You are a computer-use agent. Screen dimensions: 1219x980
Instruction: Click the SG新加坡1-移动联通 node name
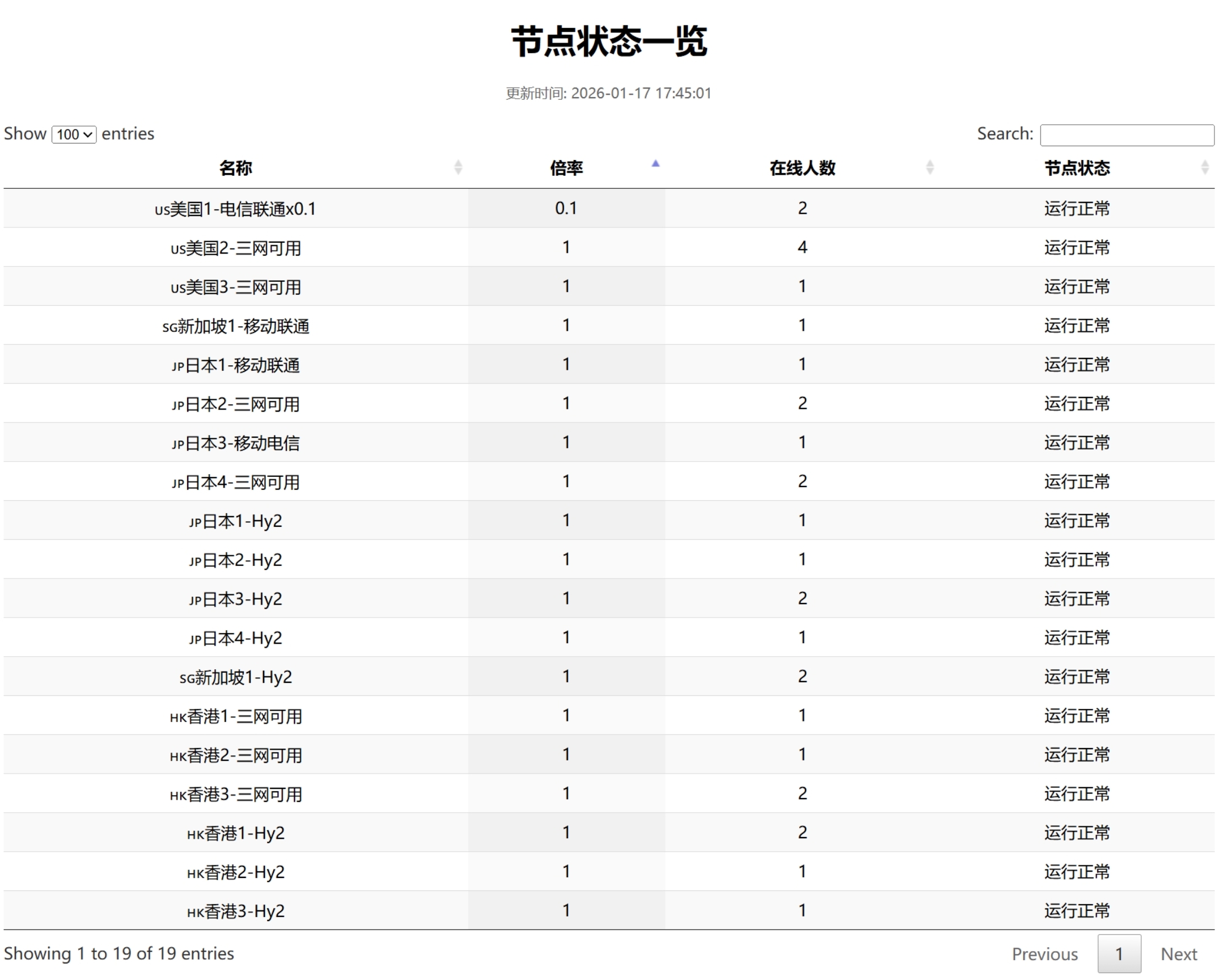point(235,326)
